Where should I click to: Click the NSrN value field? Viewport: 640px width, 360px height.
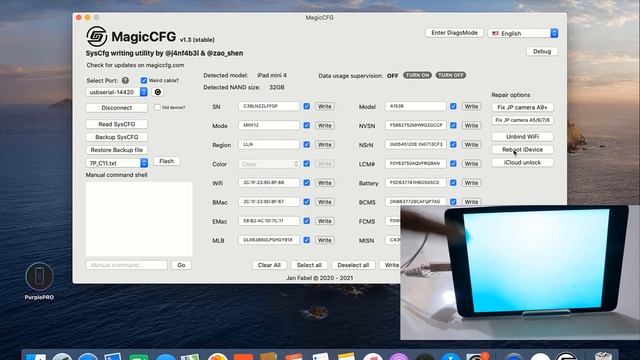[x=416, y=144]
